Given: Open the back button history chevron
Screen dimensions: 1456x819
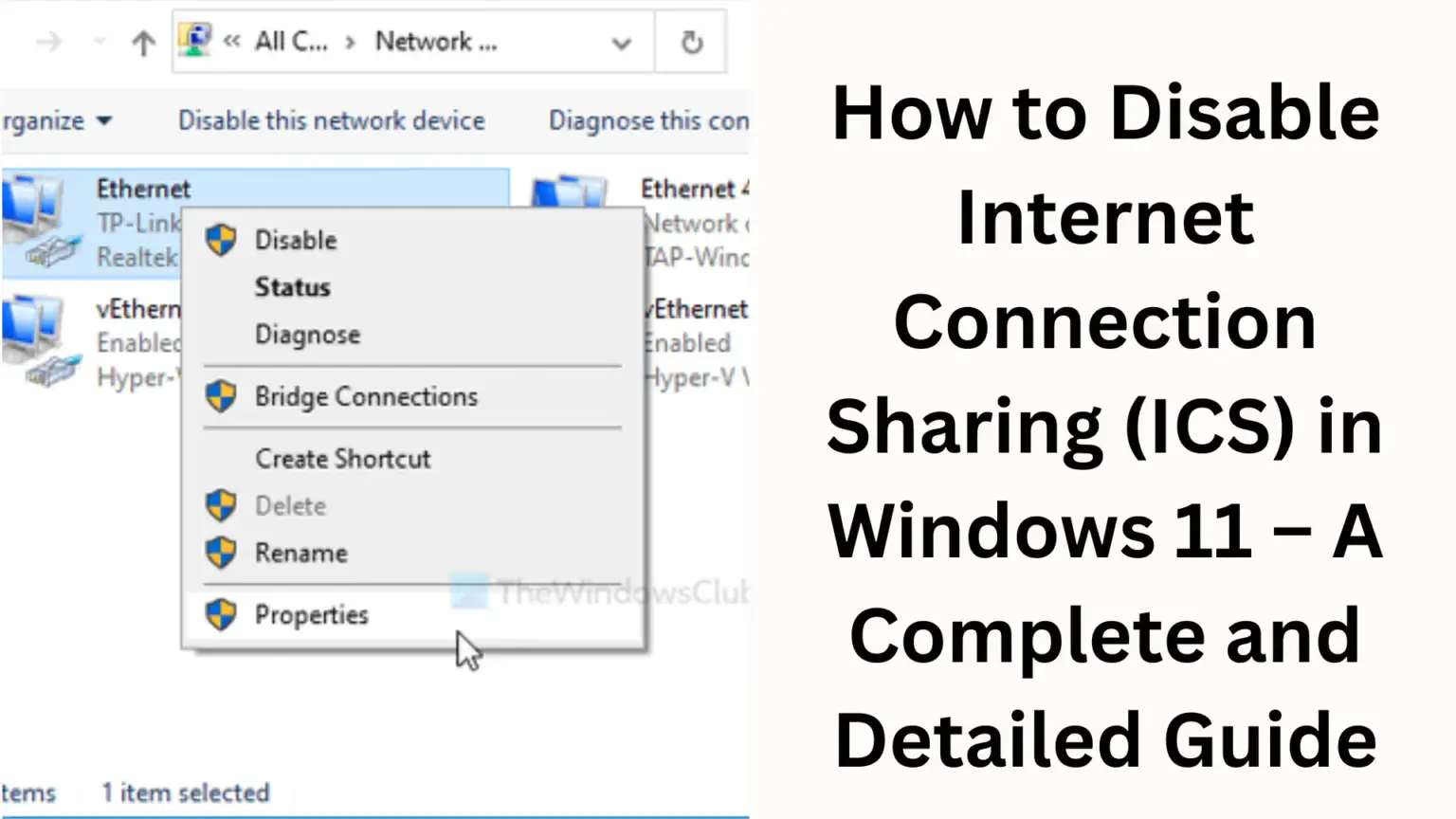Looking at the screenshot, I should point(96,42).
